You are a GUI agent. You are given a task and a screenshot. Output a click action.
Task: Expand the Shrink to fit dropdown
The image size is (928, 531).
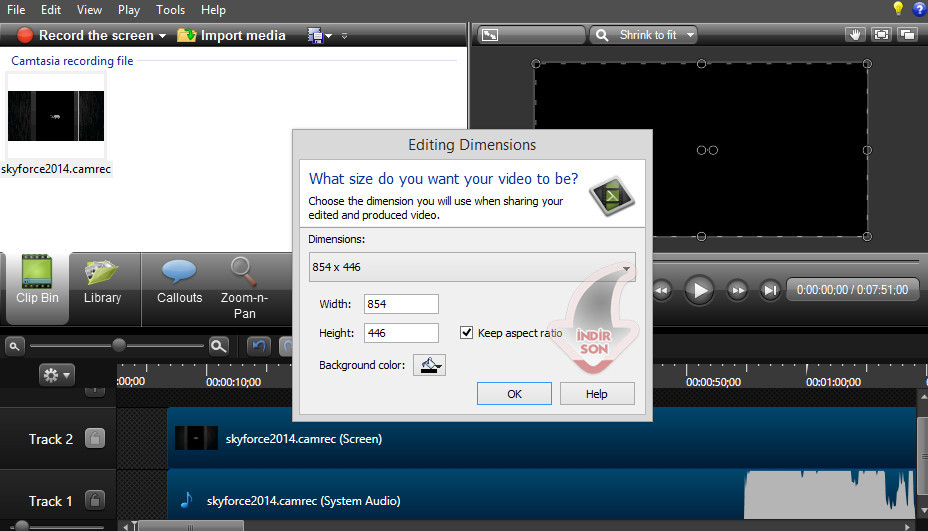(690, 35)
